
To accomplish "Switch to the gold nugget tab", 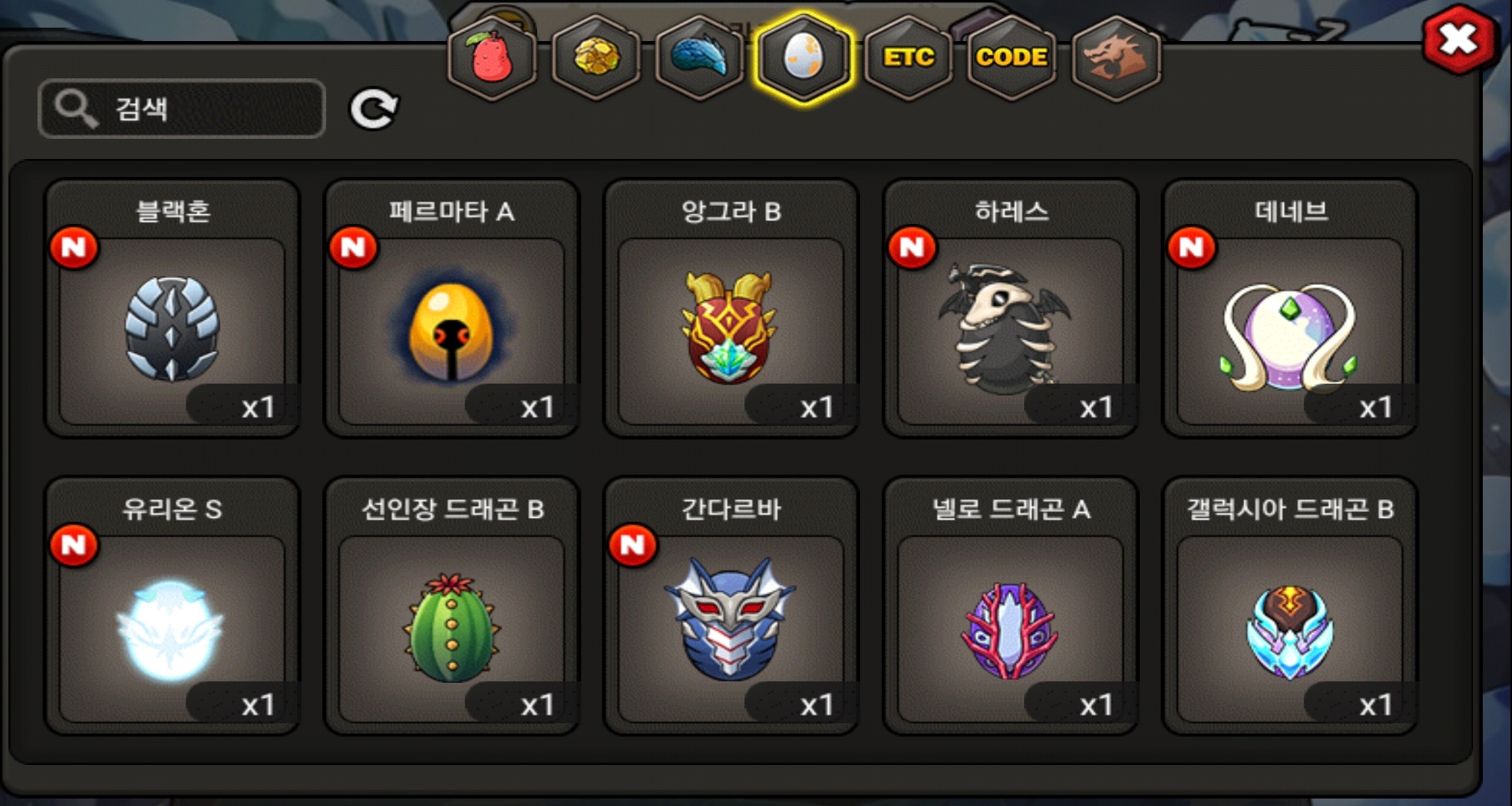I will coord(595,57).
